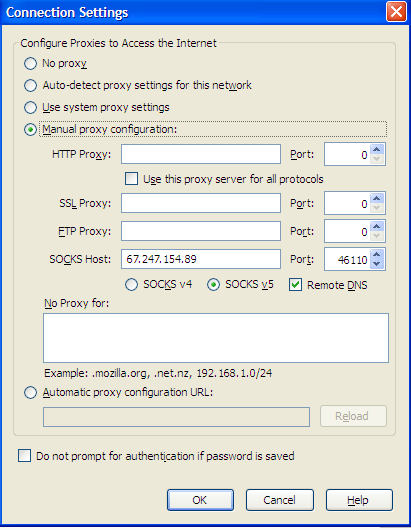Screen dimensions: 411x530
Task: Increase the SOCKS port with up arrow
Action: [377, 254]
